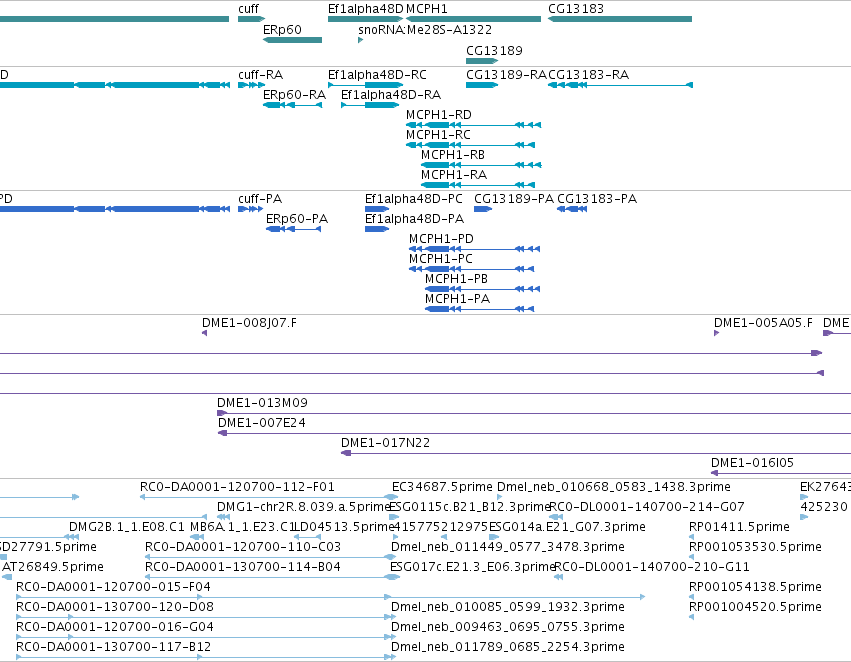The width and height of the screenshot is (851, 662).
Task: Select Dmel_neb_010085_0599_1932.3prime label
Action: pyautogui.click(x=507, y=608)
